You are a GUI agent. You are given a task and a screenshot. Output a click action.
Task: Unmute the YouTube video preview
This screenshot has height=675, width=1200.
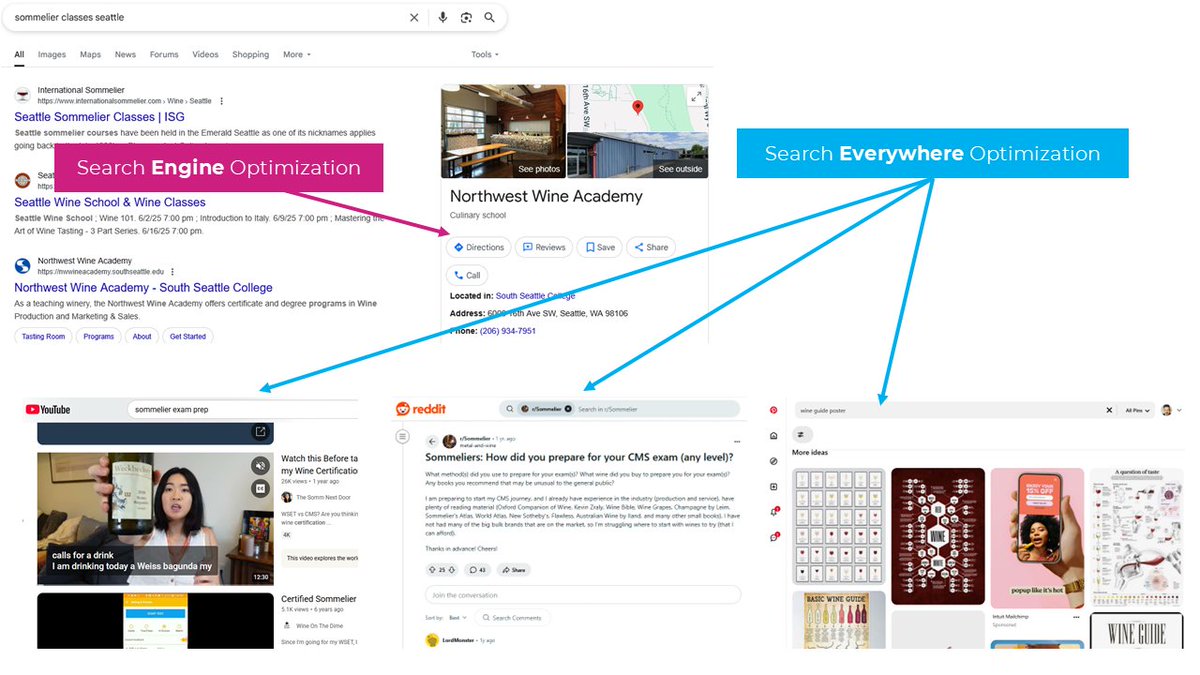click(x=260, y=465)
